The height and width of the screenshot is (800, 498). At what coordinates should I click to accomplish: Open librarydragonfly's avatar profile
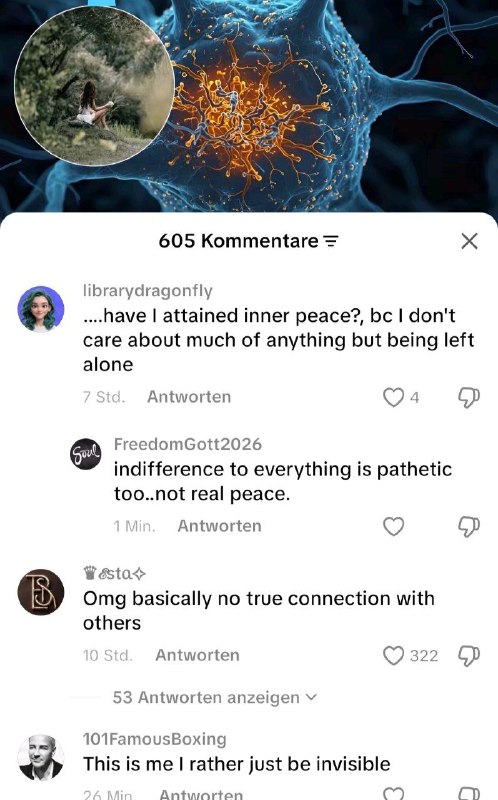tap(41, 309)
